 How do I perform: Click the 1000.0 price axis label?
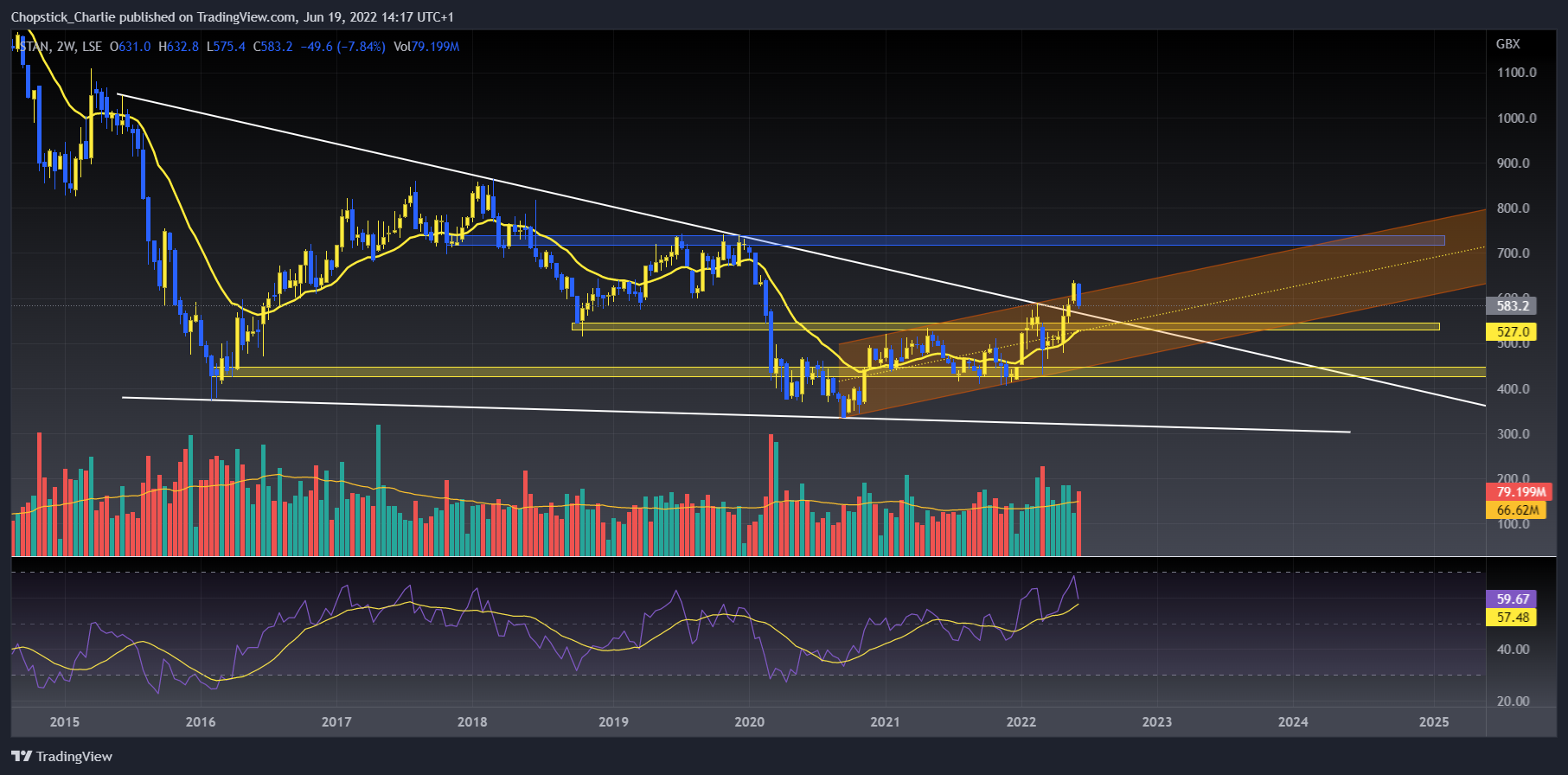click(1516, 118)
